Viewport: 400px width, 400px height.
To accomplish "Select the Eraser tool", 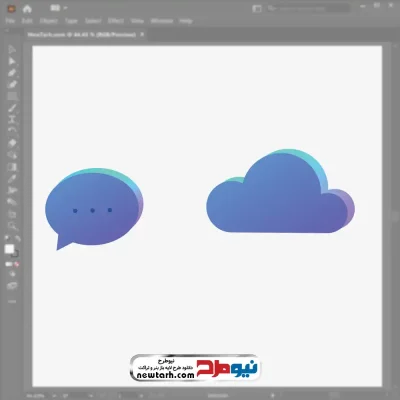I will (x=12, y=143).
